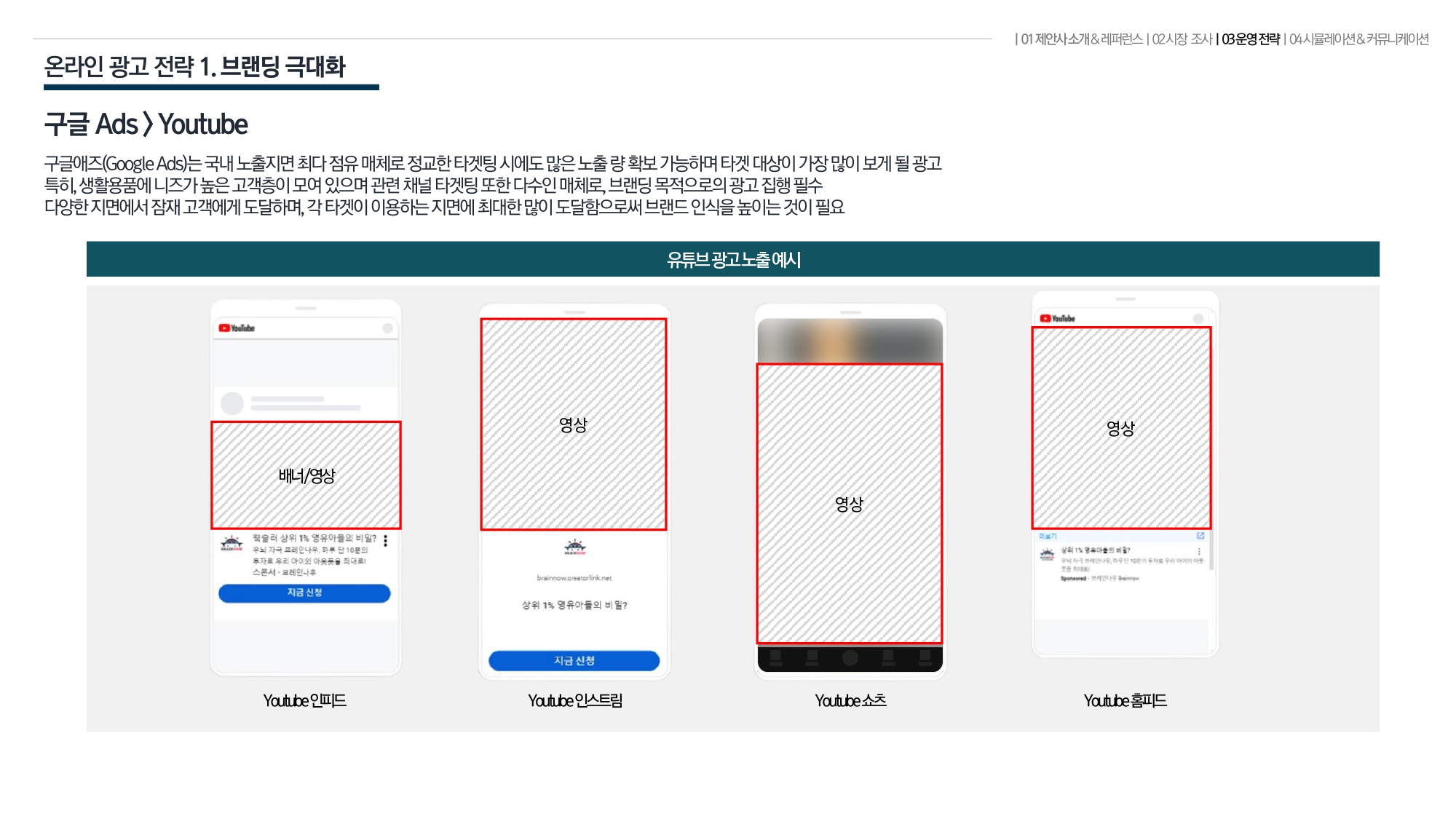This screenshot has width=1456, height=819.
Task: Click YouTube logo in home feed mockup
Action: (1057, 318)
